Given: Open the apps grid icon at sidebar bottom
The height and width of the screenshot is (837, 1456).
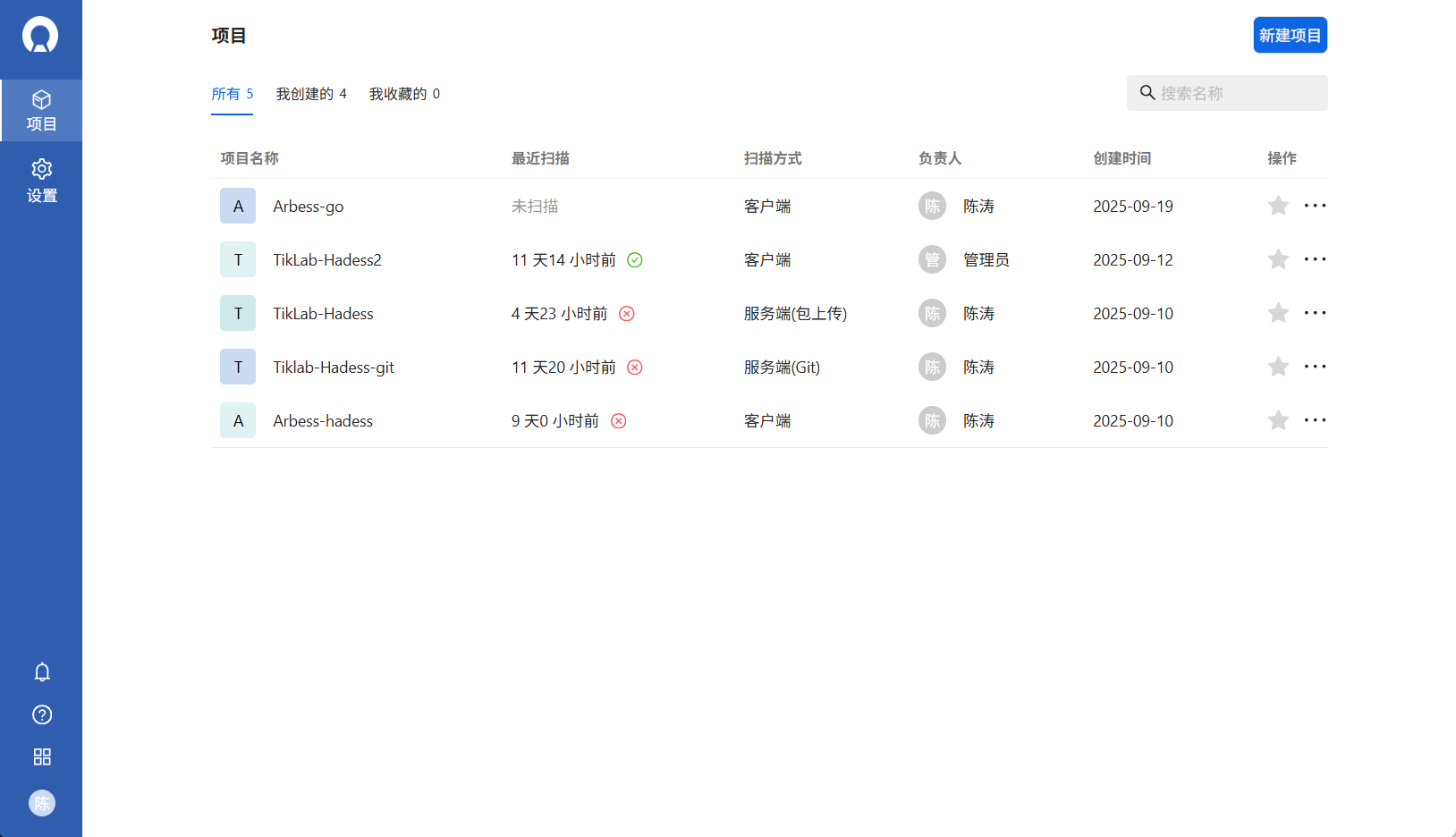Looking at the screenshot, I should pos(41,757).
